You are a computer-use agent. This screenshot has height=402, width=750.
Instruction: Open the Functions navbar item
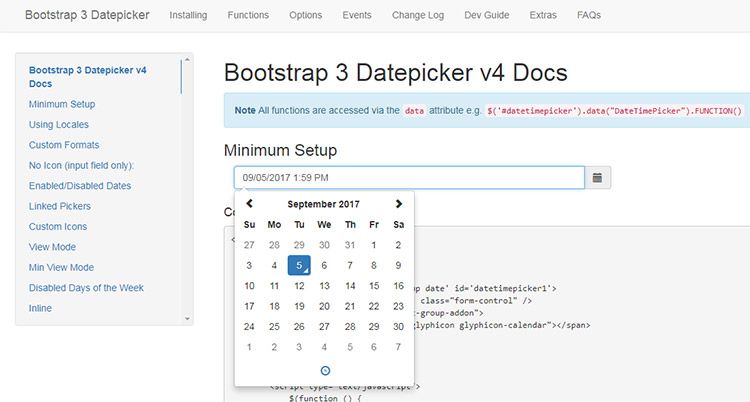[x=248, y=16]
